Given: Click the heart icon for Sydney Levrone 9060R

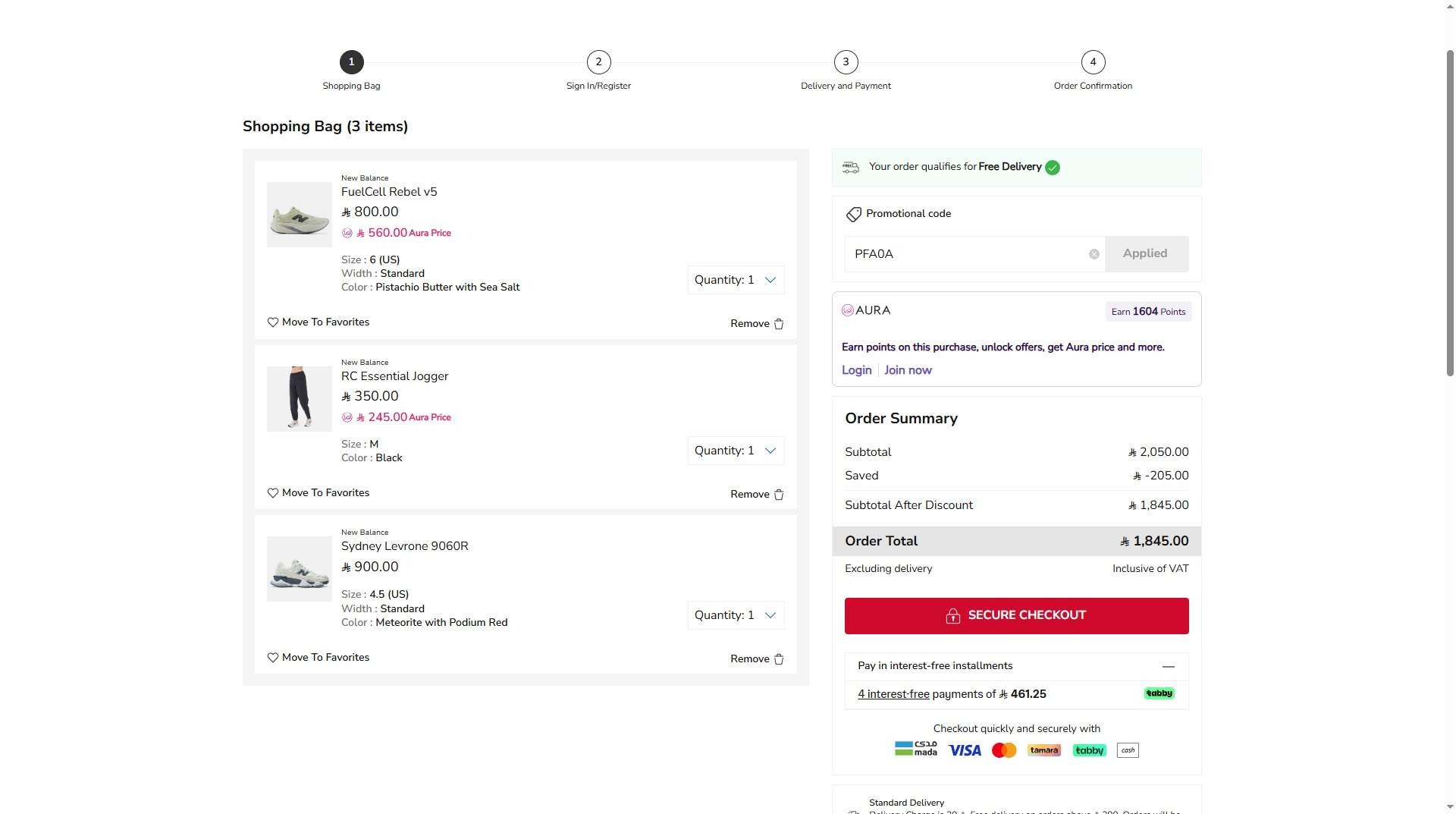Looking at the screenshot, I should tap(273, 658).
